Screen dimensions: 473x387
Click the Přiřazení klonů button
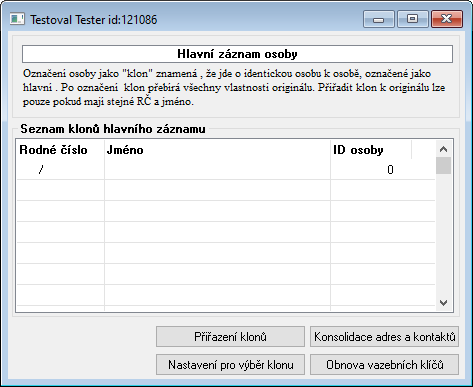(x=230, y=337)
